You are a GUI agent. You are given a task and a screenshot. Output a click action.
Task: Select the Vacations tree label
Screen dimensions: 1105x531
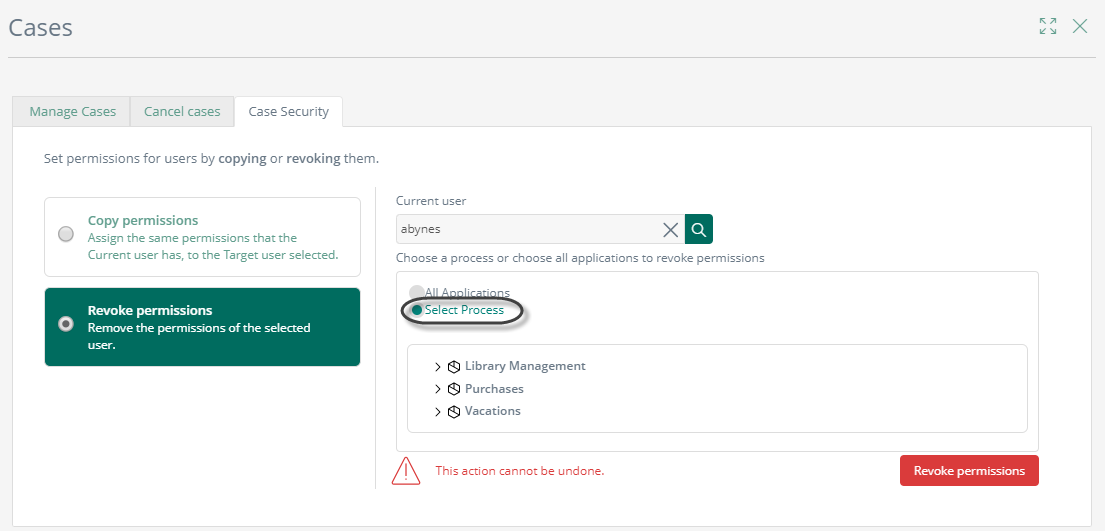[493, 410]
